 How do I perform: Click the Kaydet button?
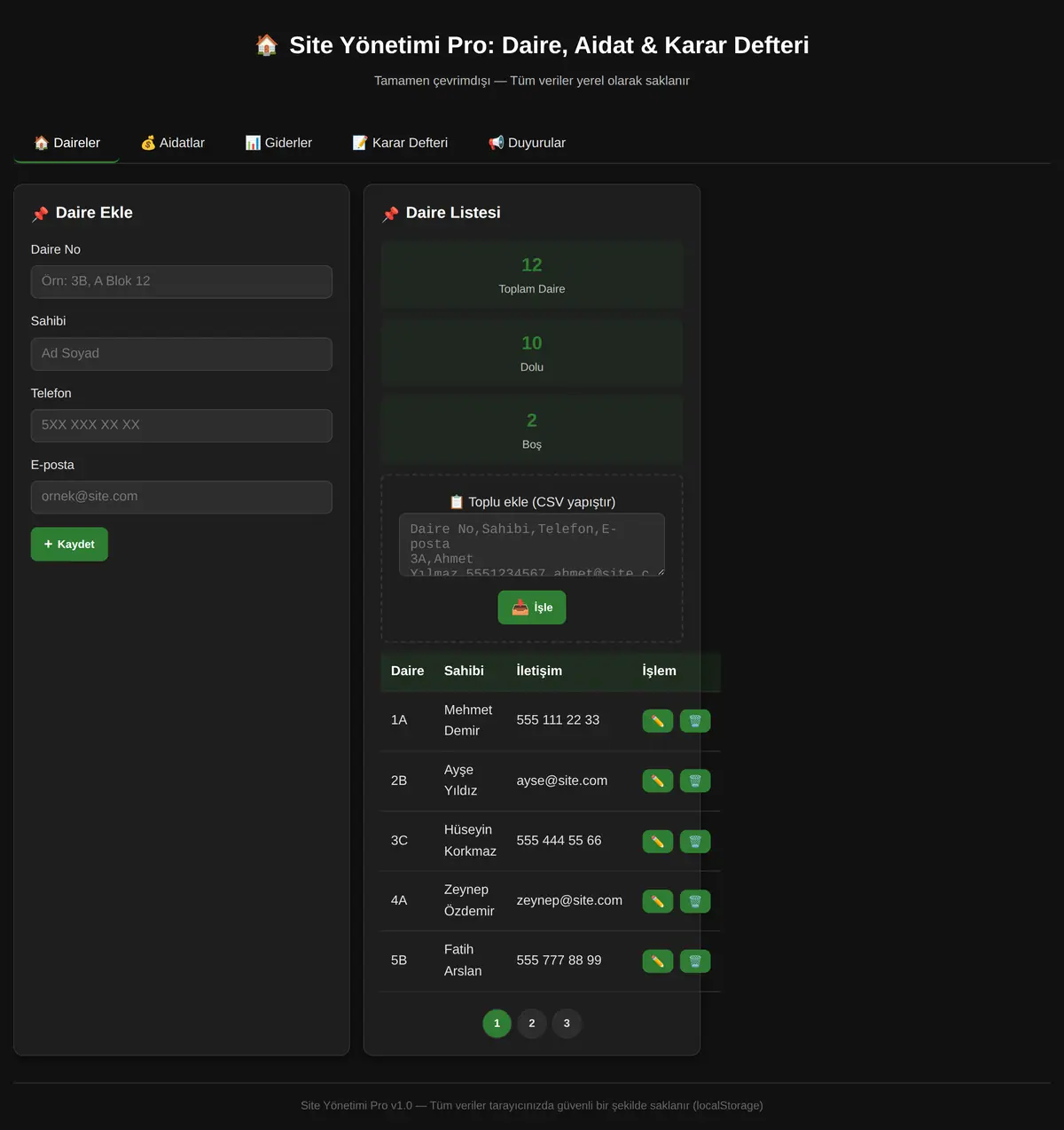[x=69, y=545]
